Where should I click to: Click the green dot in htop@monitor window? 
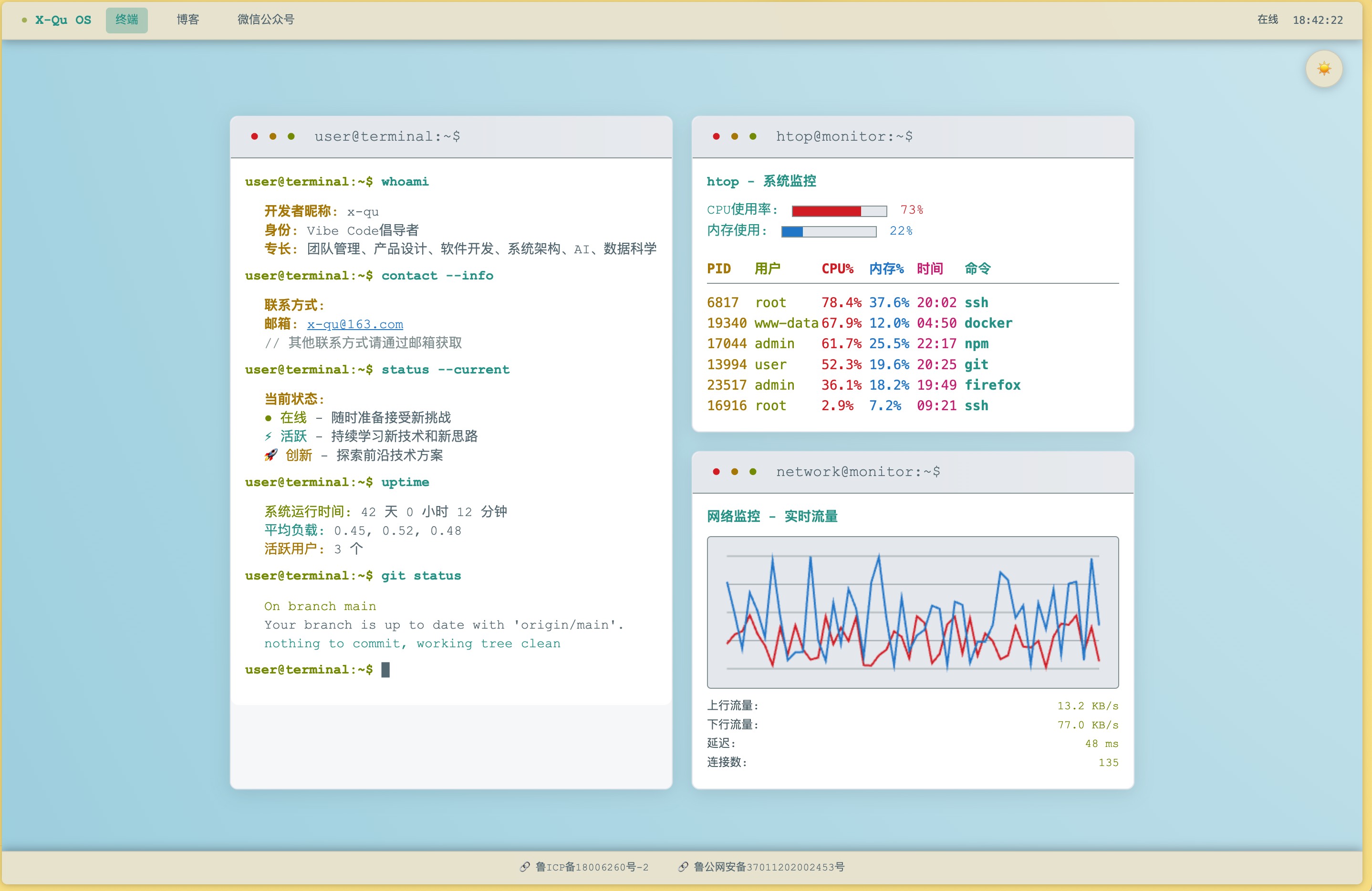(x=753, y=136)
